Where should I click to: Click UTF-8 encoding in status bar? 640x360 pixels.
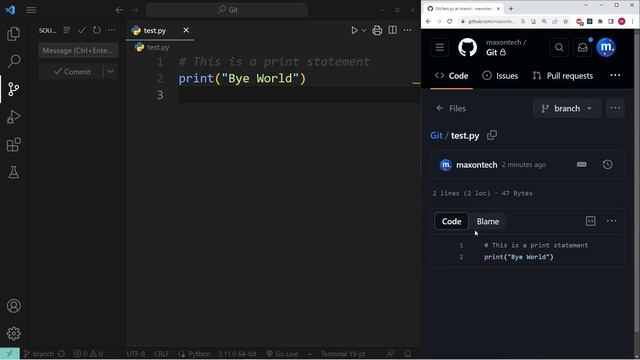(136, 354)
